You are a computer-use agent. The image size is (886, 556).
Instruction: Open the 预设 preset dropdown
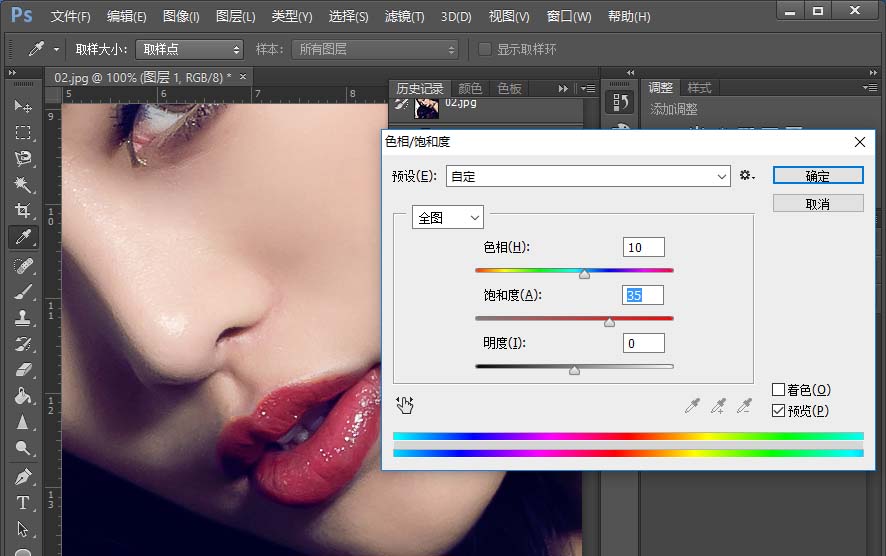point(589,176)
